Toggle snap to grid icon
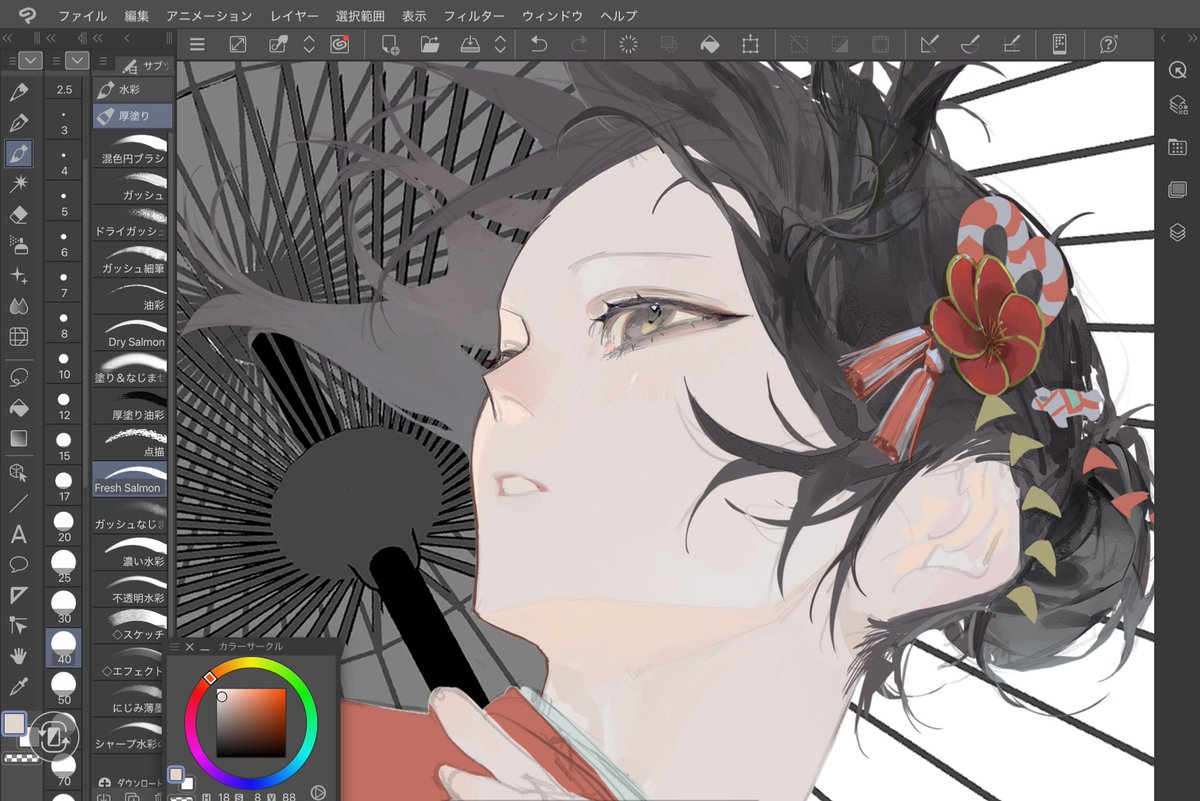The image size is (1200, 801). pyautogui.click(x=1010, y=44)
